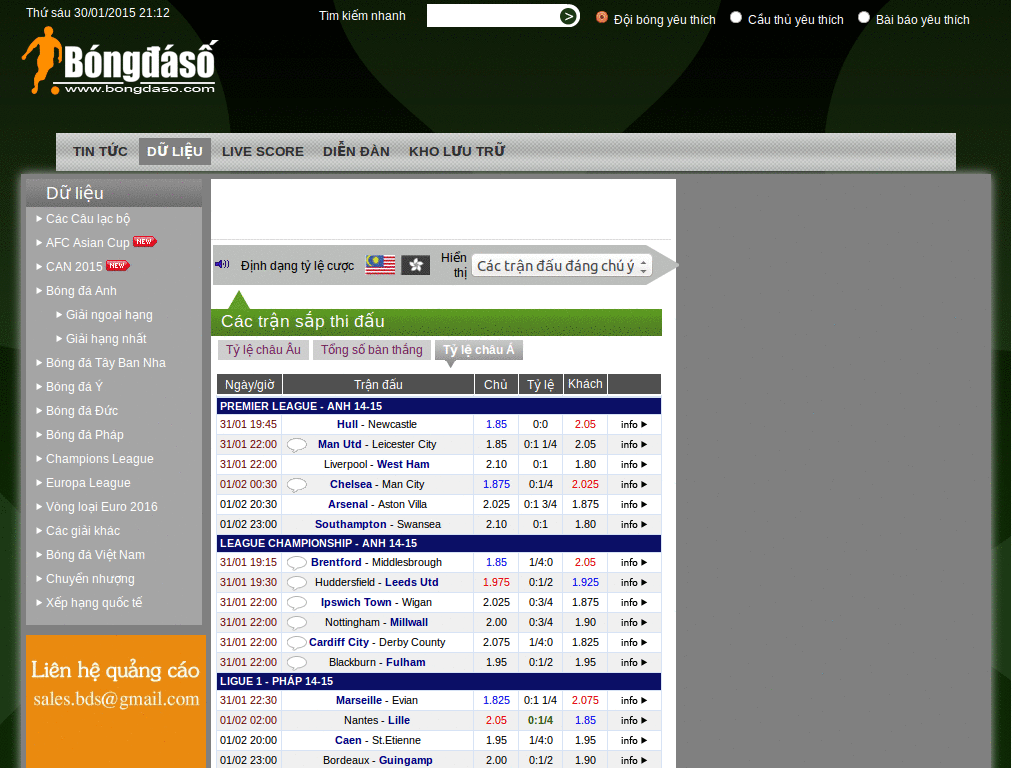Expand Bóng đá Pháp sidebar section
The image size is (1024, 768).
84,435
